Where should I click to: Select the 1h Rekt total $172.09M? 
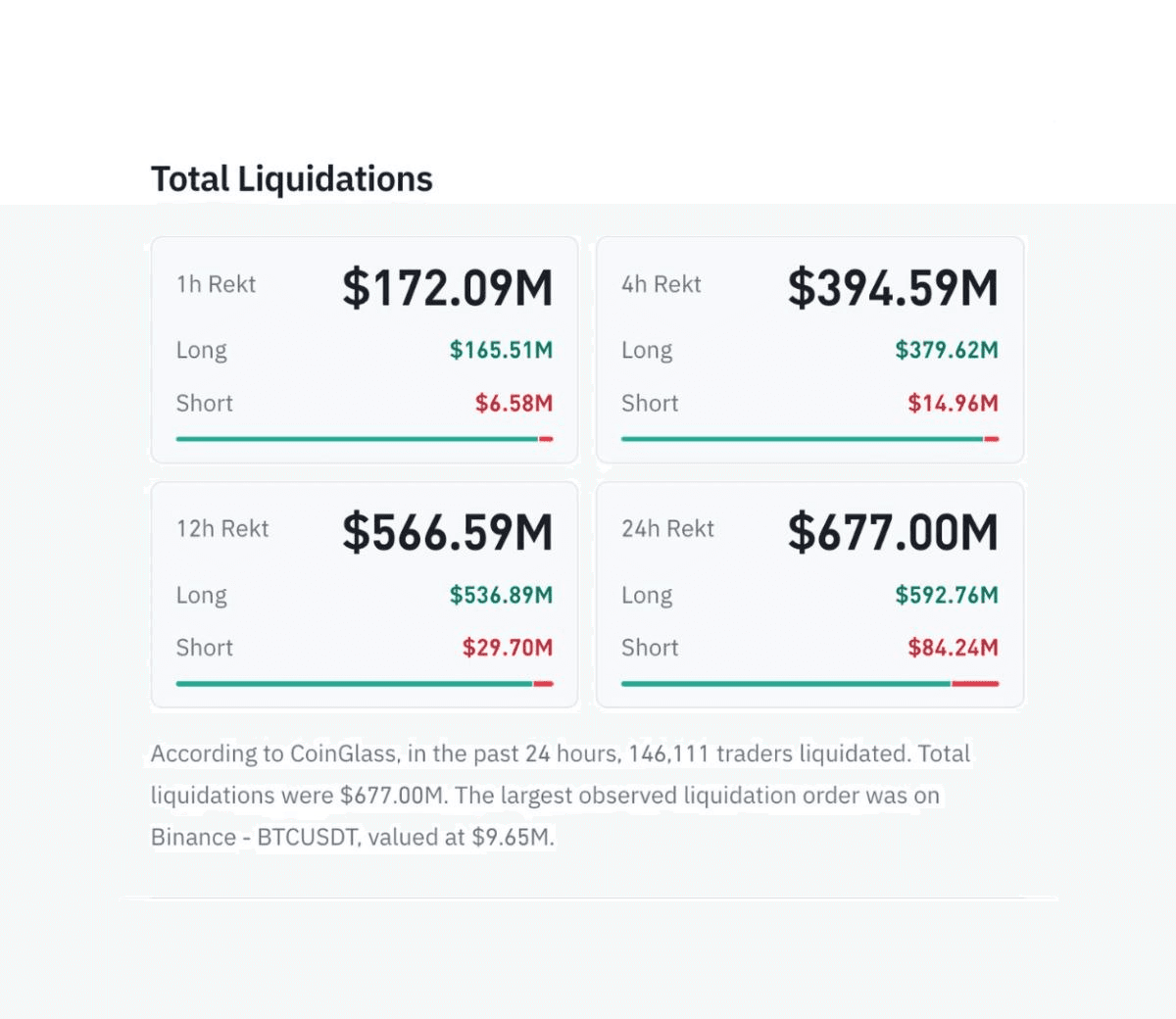448,288
